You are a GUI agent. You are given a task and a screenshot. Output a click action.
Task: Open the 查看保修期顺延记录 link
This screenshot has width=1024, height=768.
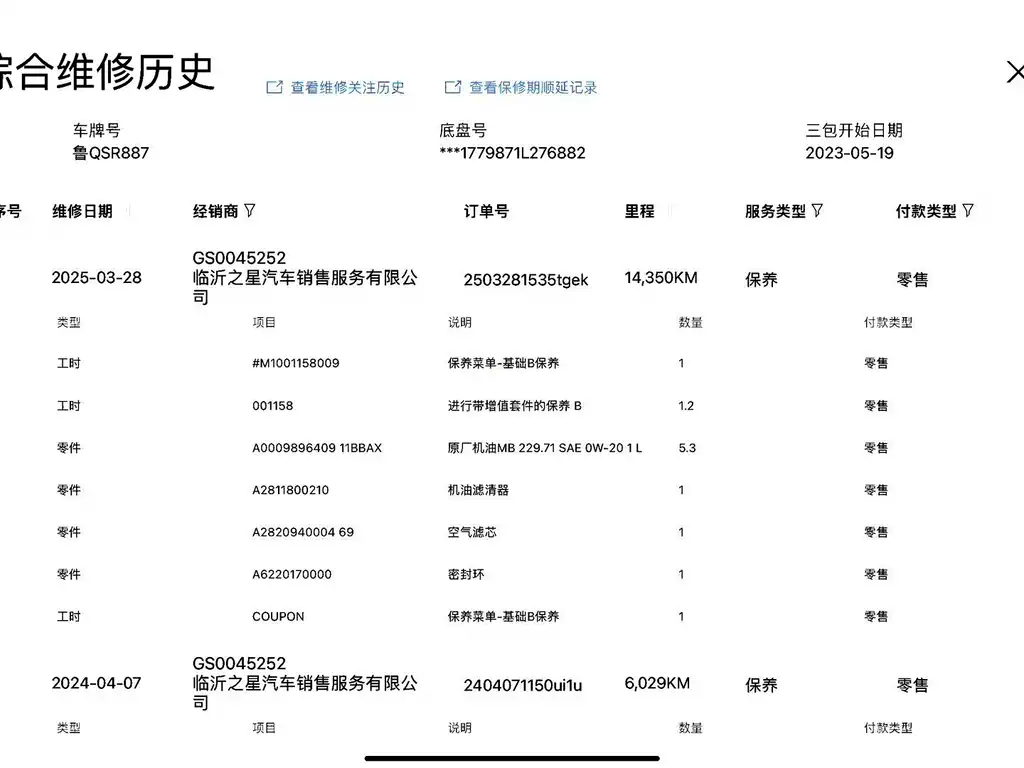[533, 88]
